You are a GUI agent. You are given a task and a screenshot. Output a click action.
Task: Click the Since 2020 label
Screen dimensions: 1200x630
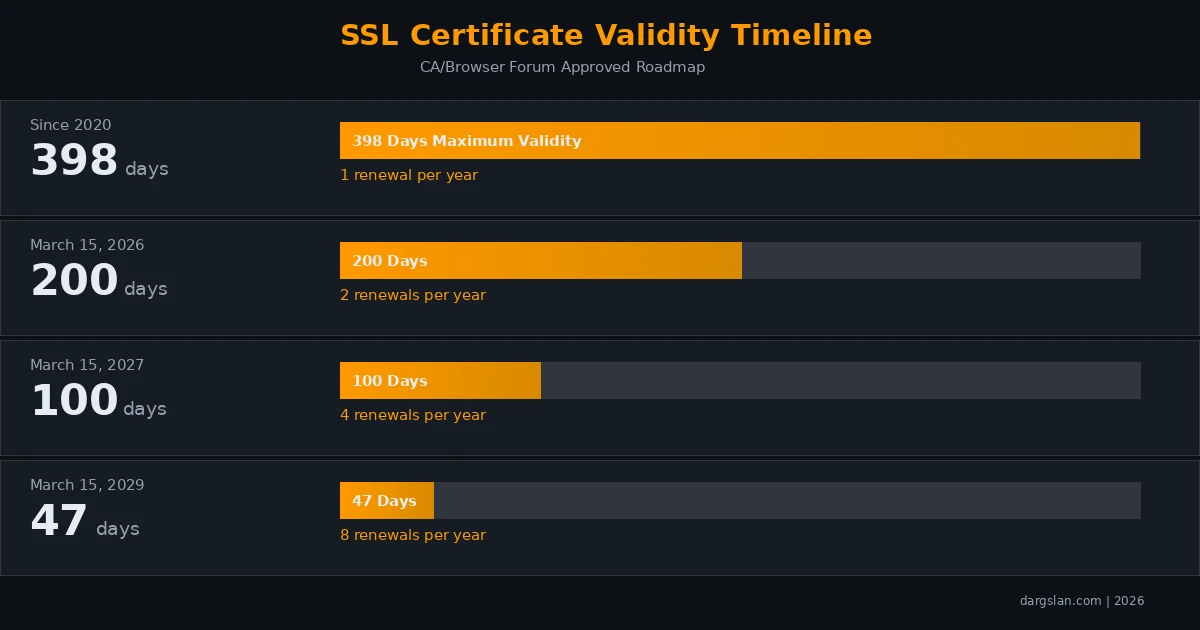coord(70,125)
